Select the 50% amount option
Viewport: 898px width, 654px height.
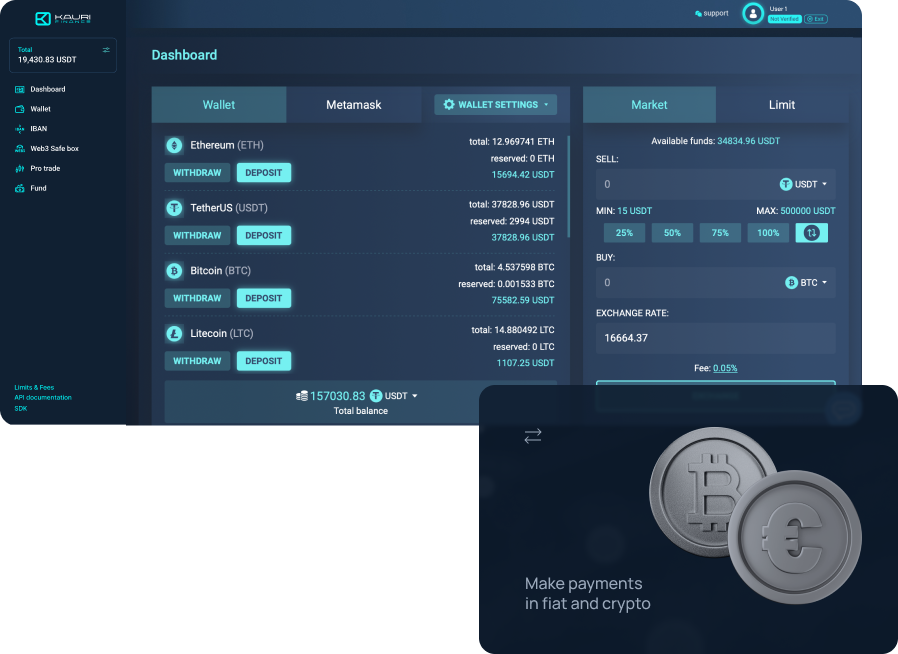pos(672,232)
